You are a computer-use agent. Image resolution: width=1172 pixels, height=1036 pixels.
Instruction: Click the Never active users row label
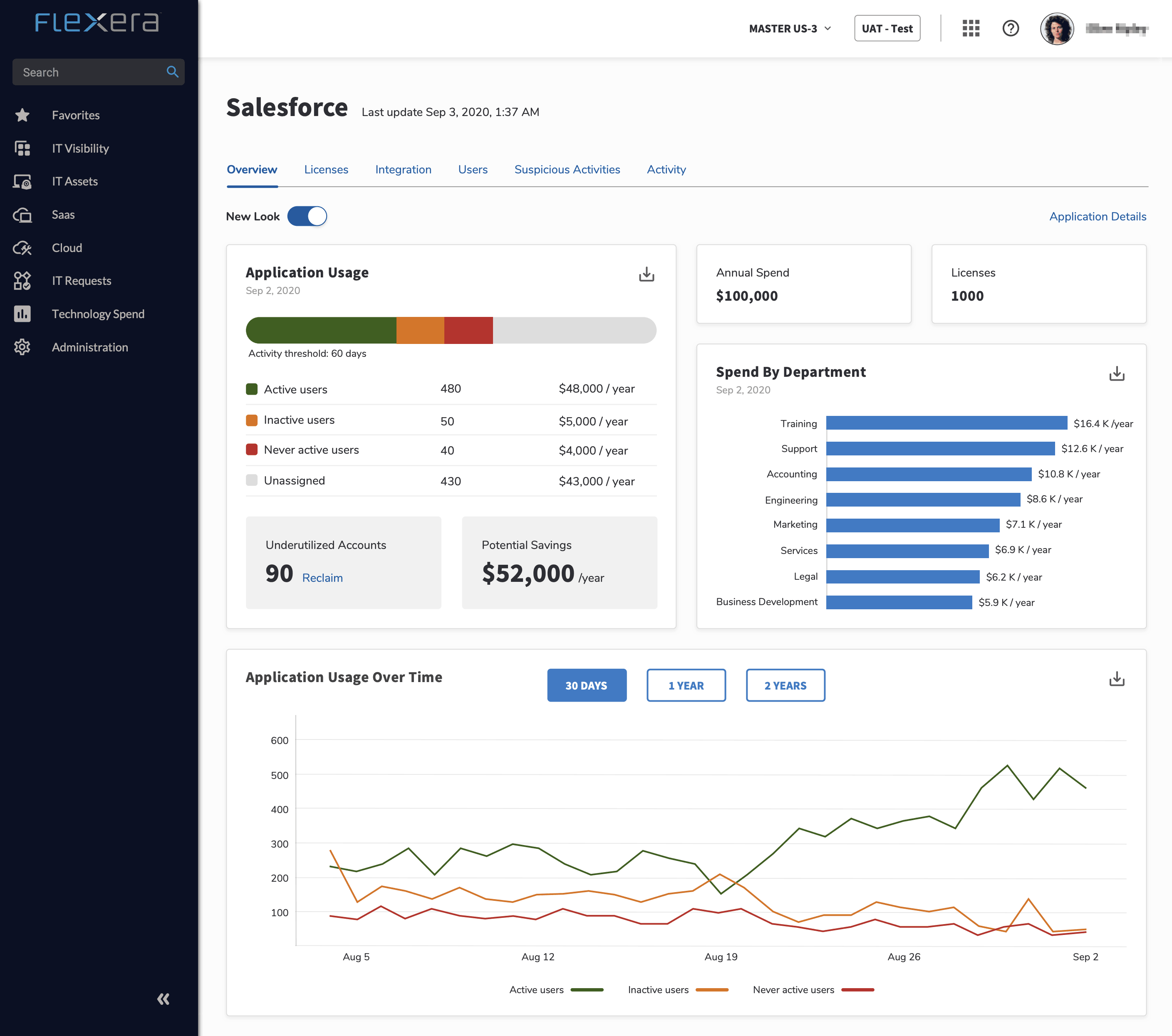tap(311, 450)
